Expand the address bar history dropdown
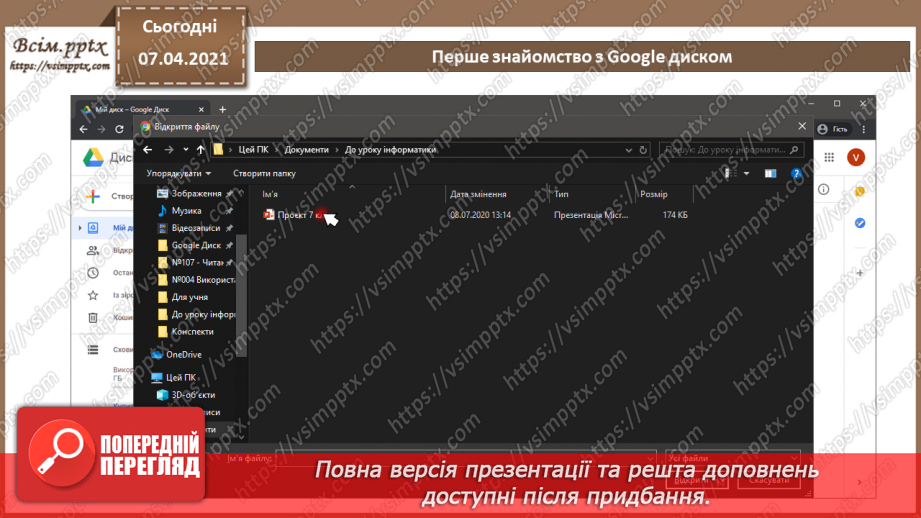The width and height of the screenshot is (921, 518). pos(628,150)
